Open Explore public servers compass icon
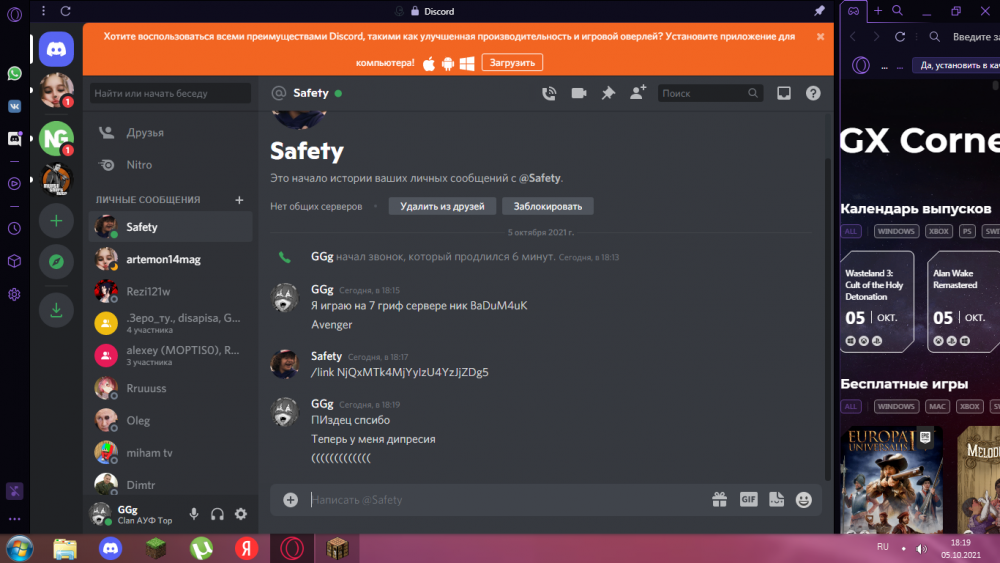This screenshot has height=563, width=1000. pos(56,261)
